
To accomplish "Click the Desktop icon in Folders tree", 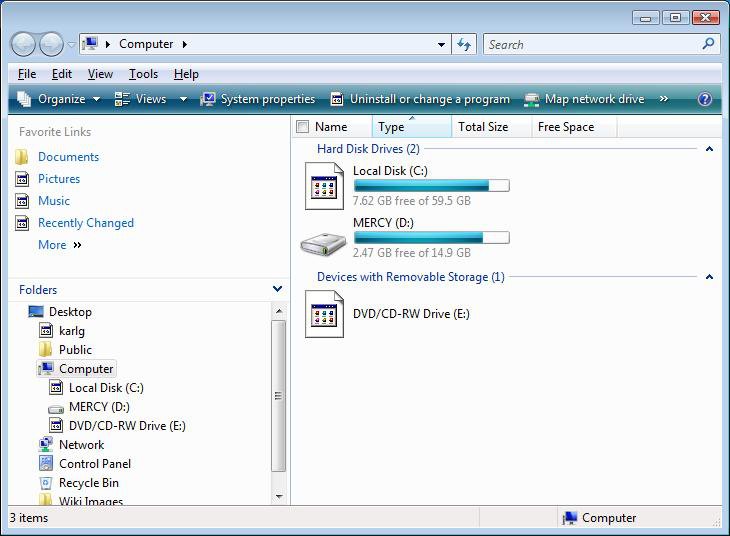I will tap(36, 312).
